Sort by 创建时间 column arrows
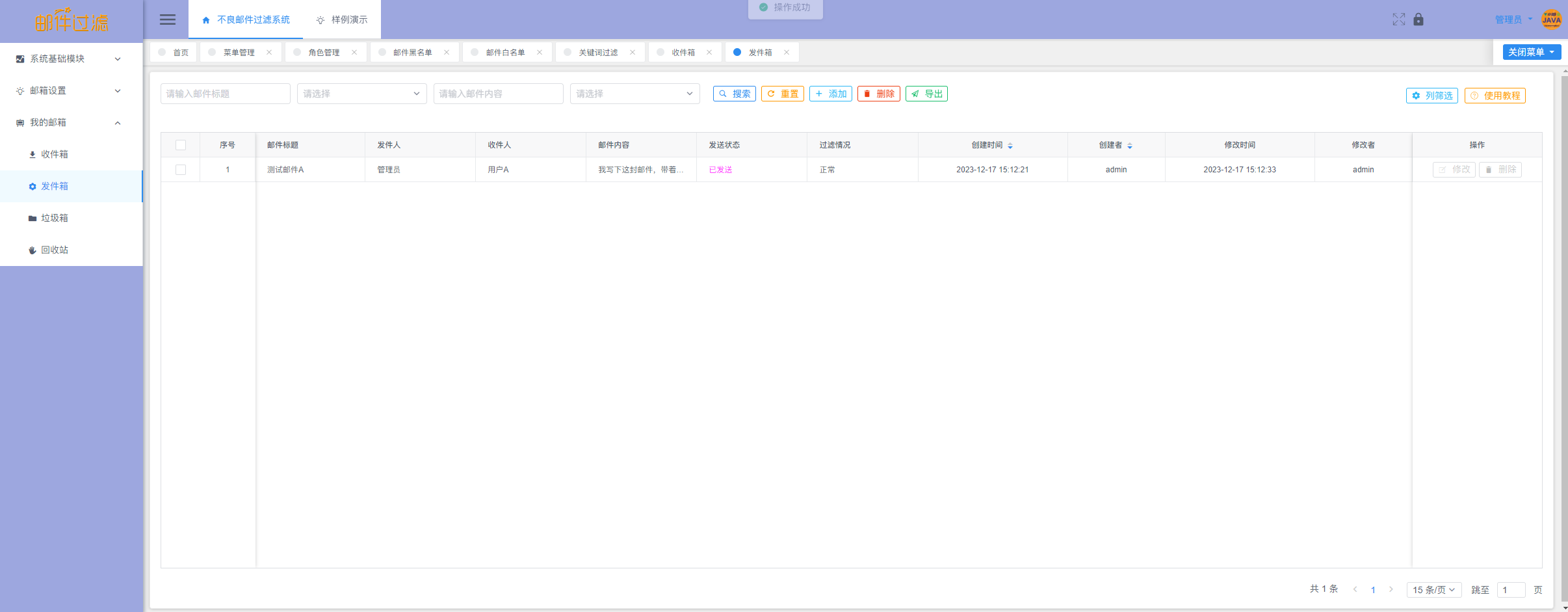Viewport: 1568px width, 612px height. pyautogui.click(x=1010, y=146)
